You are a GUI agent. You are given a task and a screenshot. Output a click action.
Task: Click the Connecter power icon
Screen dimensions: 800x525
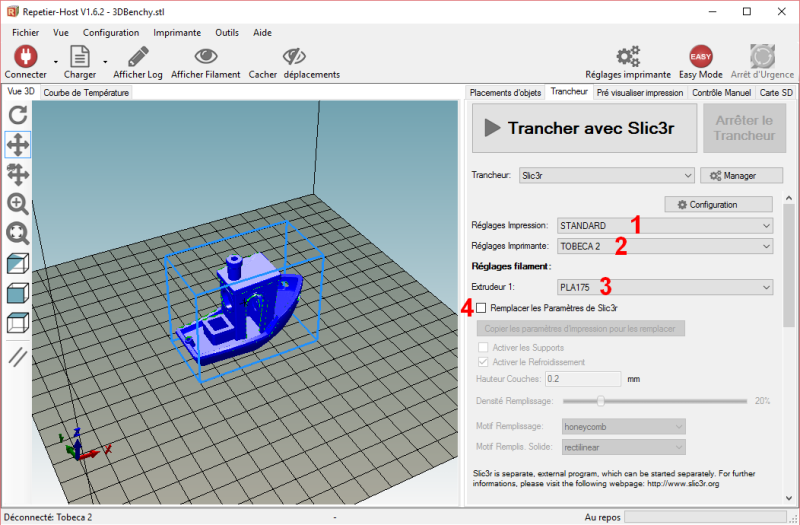click(x=25, y=56)
